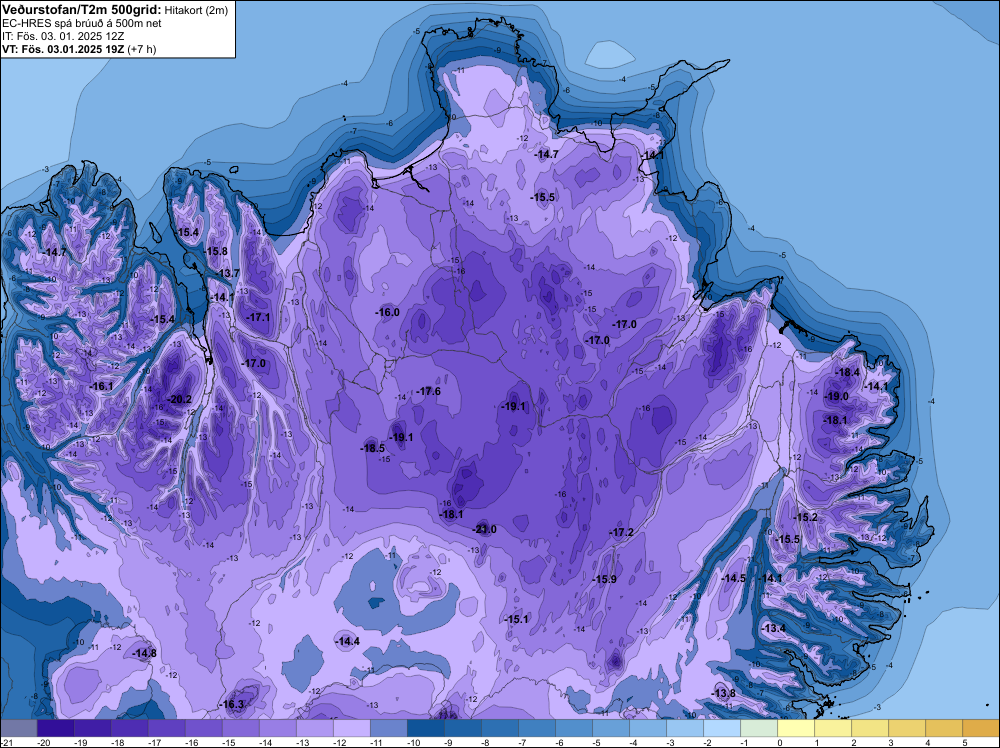Image resolution: width=1000 pixels, height=748 pixels.
Task: Select the legend swatch labeled -18
Action: tap(129, 728)
